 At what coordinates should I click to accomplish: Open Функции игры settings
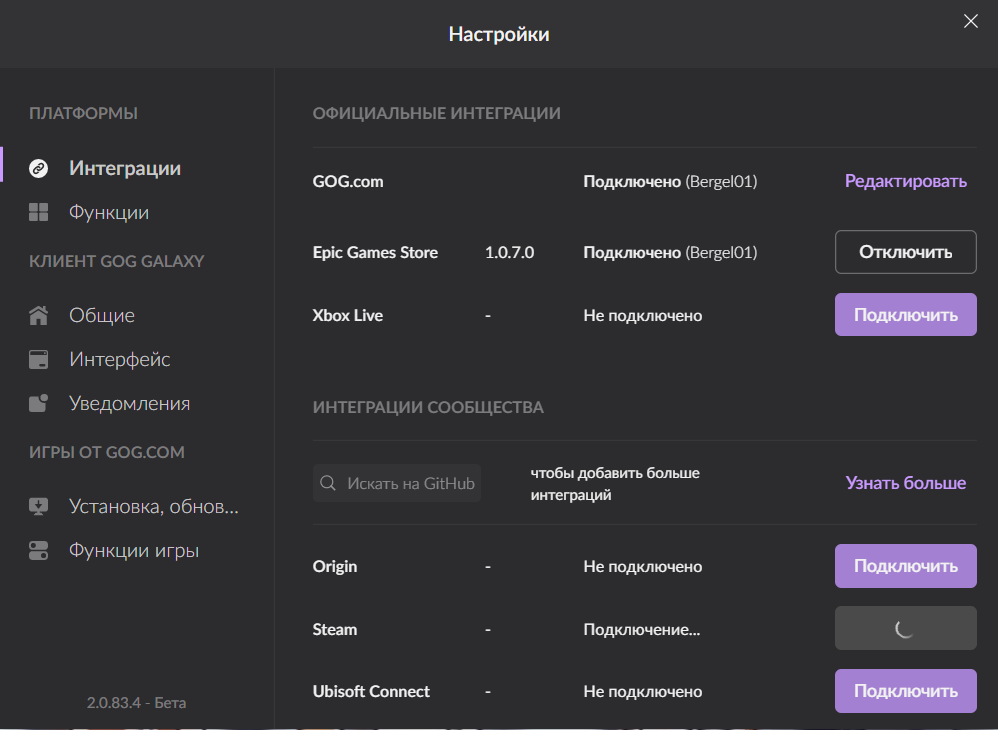(x=134, y=551)
